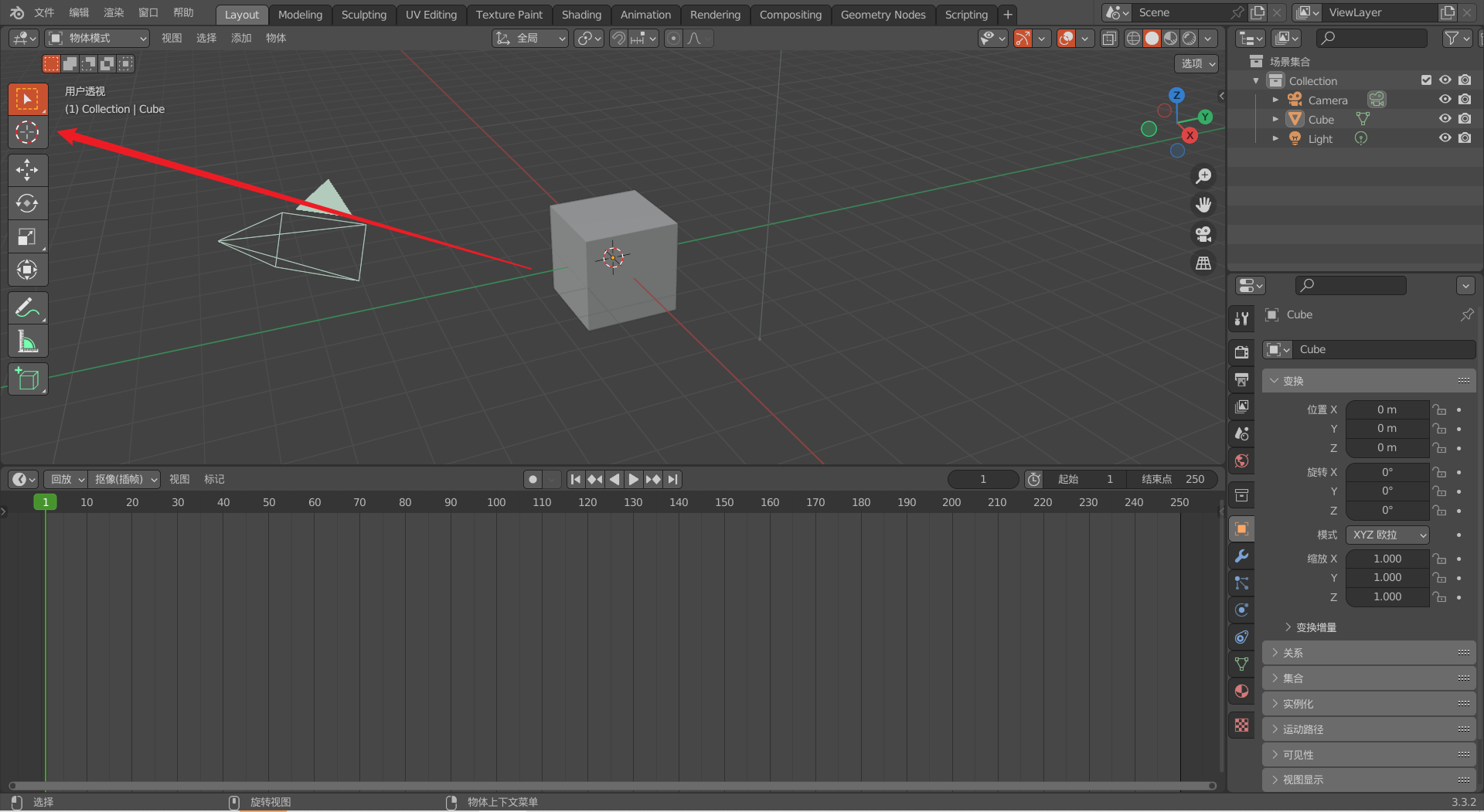Disable Cube in renders camera icon
The width and height of the screenshot is (1484, 812).
[1465, 119]
